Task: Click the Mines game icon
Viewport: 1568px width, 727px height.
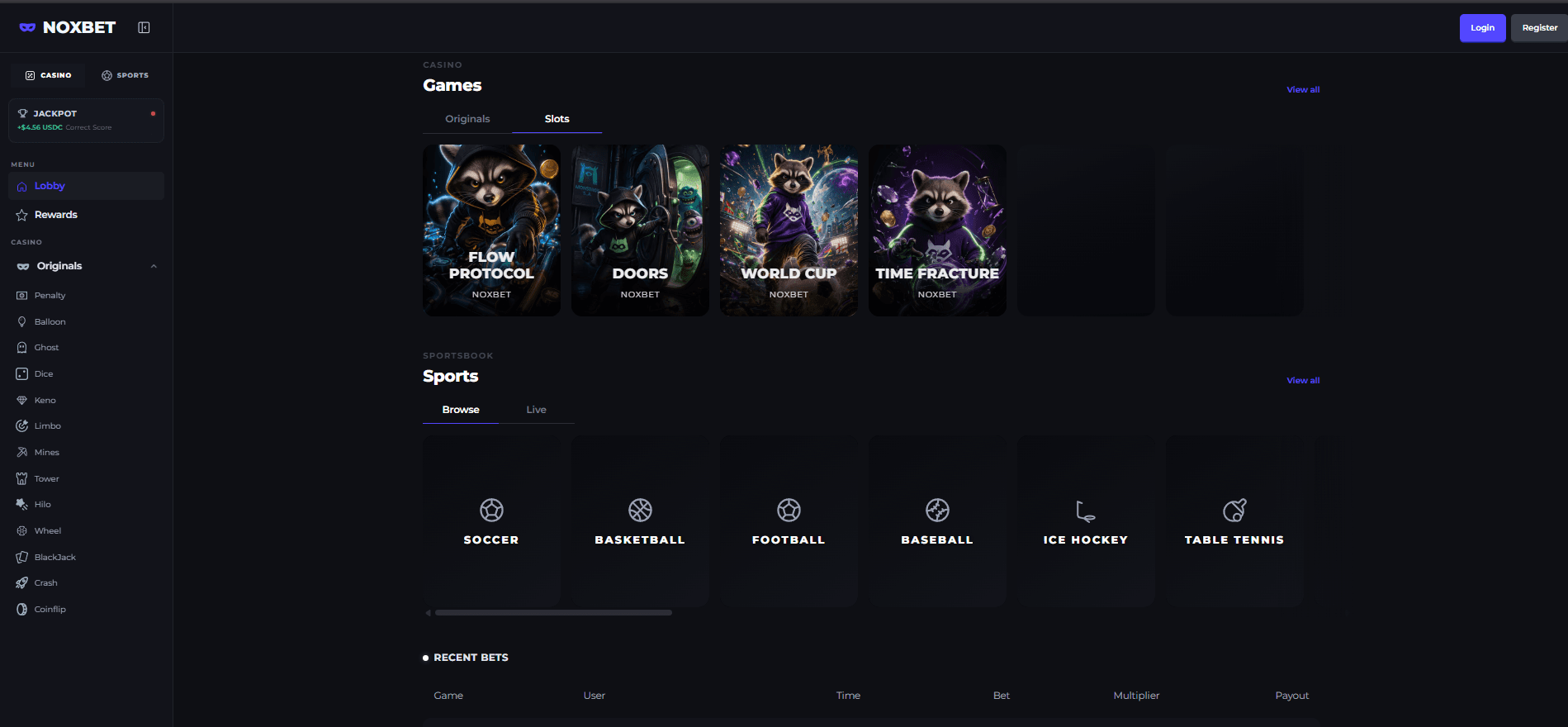Action: 22,452
